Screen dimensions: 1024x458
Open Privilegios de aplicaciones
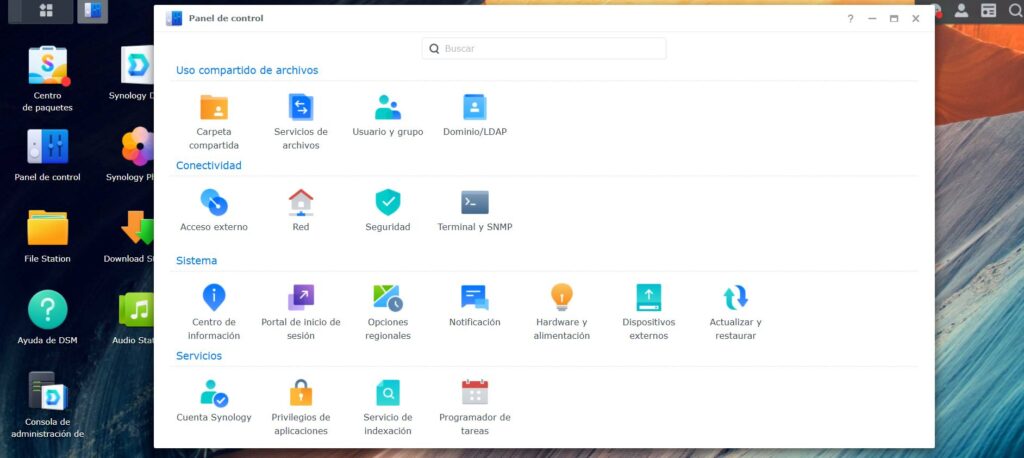pos(301,406)
